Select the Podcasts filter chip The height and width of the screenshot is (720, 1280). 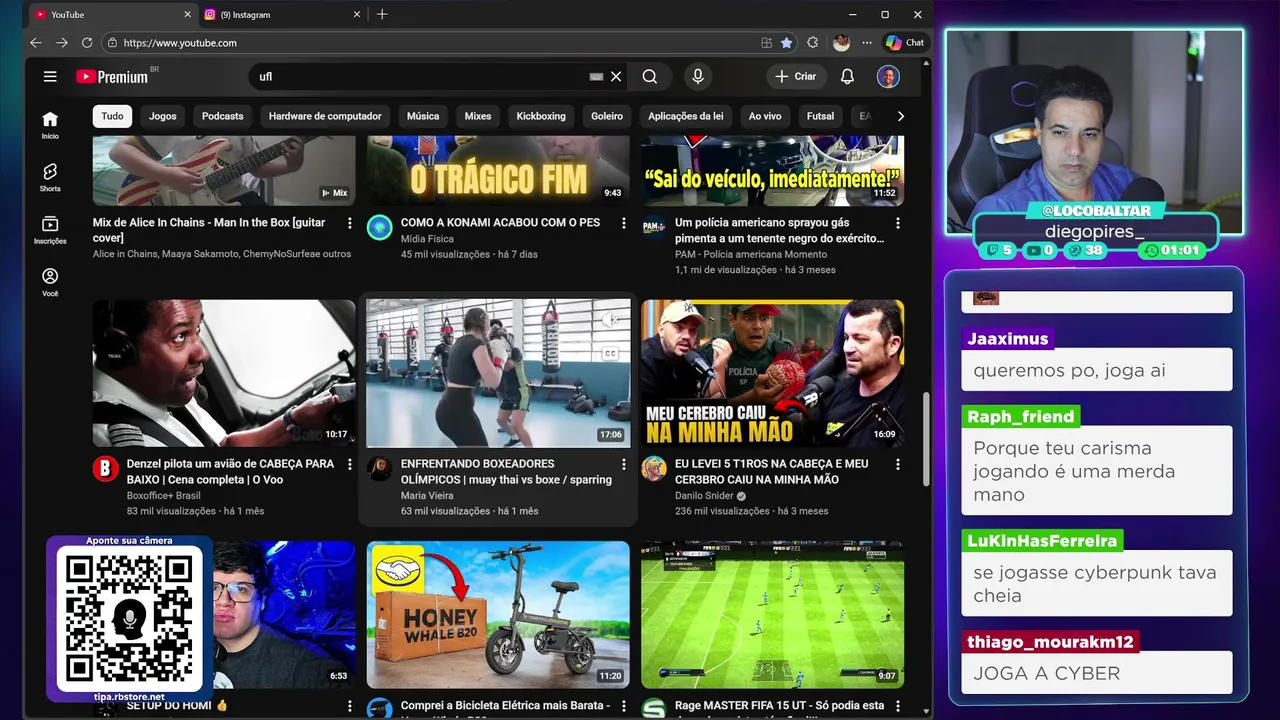[223, 116]
